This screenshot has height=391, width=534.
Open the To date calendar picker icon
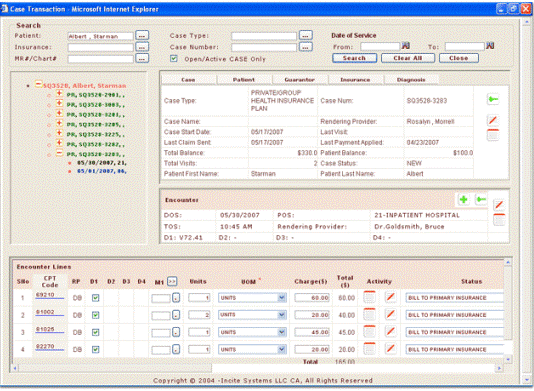490,46
